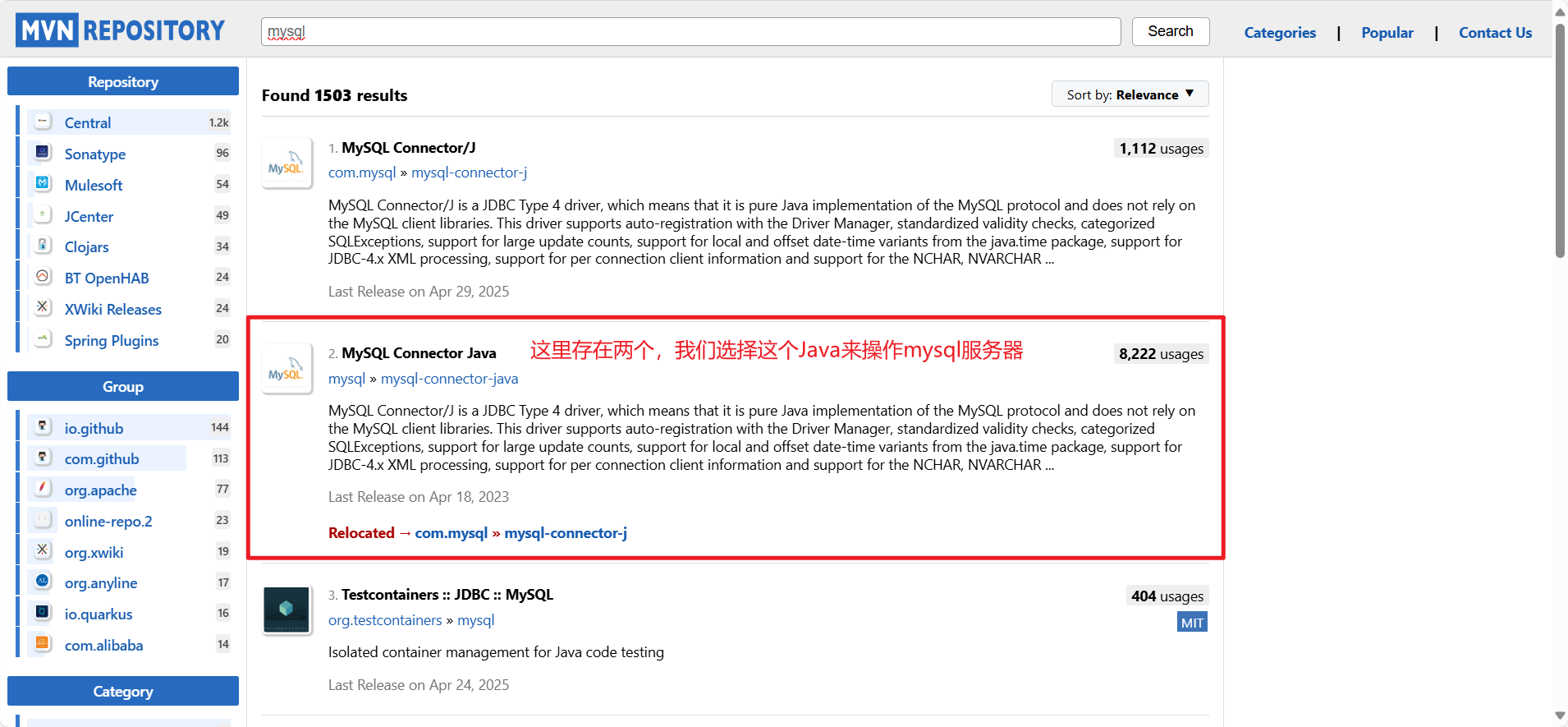
Task: Filter by online-repo.2 group
Action: click(x=108, y=521)
